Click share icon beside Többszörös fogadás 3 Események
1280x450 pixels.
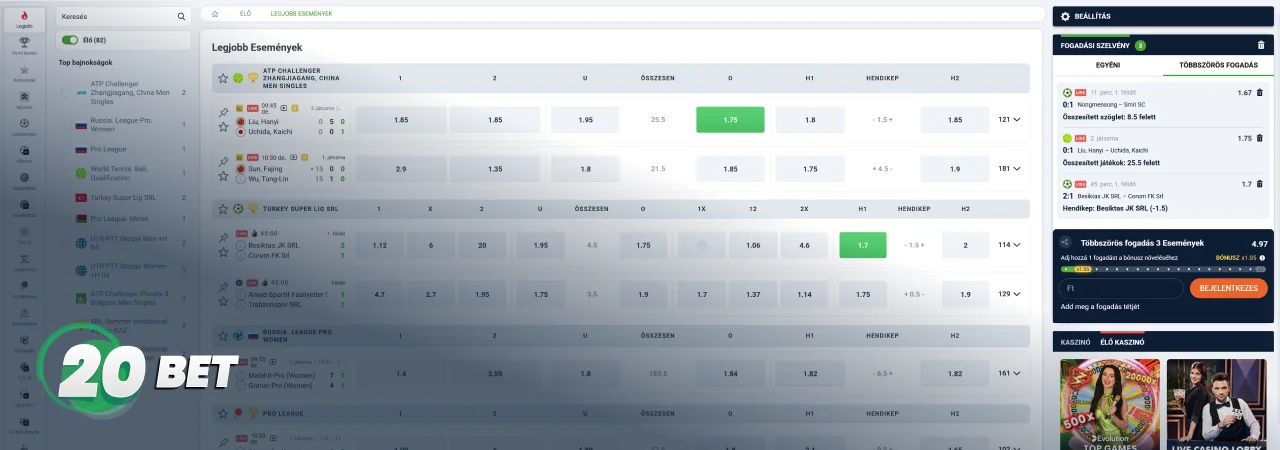click(x=1066, y=242)
